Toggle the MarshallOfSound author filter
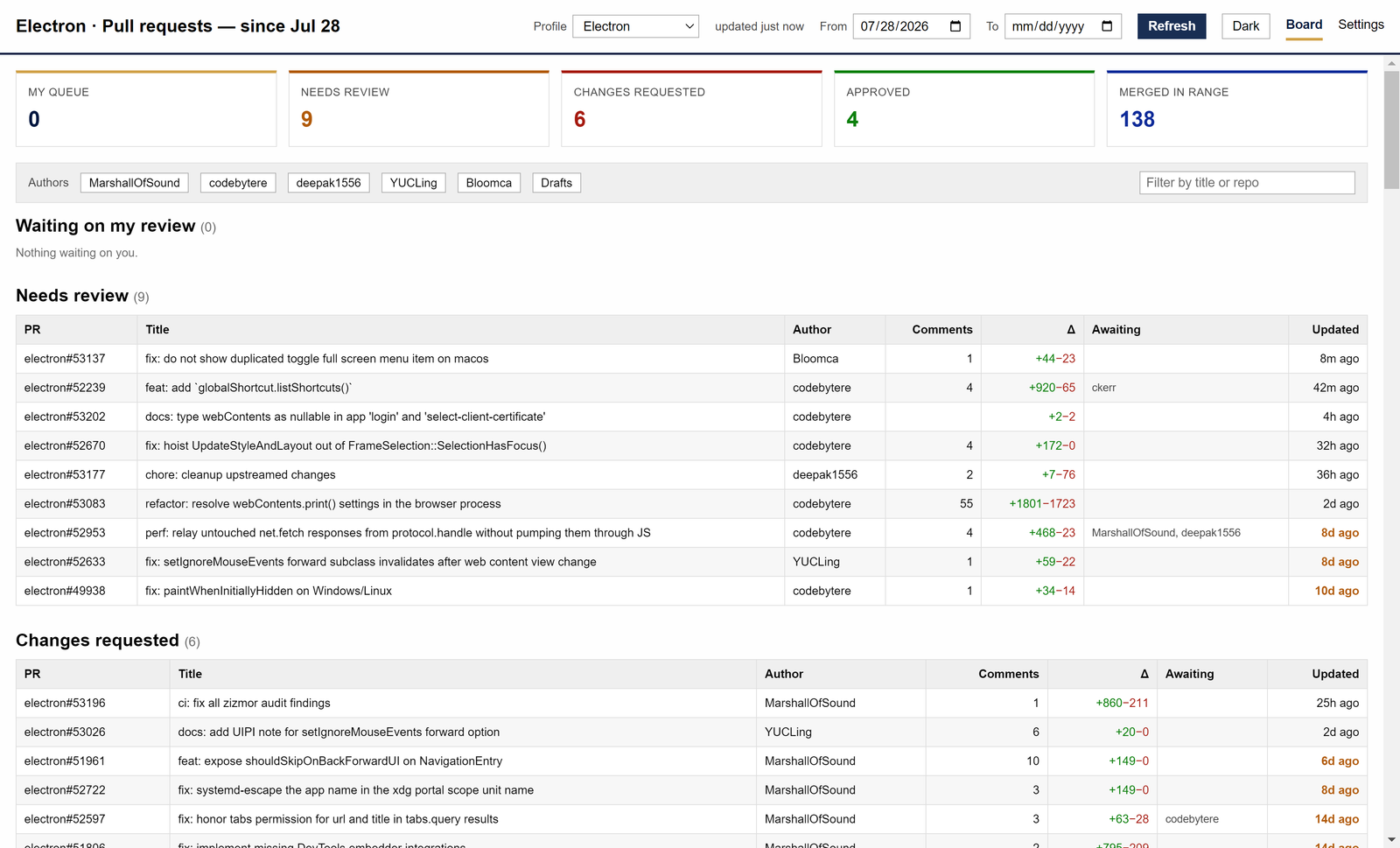The width and height of the screenshot is (1400, 848). pos(135,183)
